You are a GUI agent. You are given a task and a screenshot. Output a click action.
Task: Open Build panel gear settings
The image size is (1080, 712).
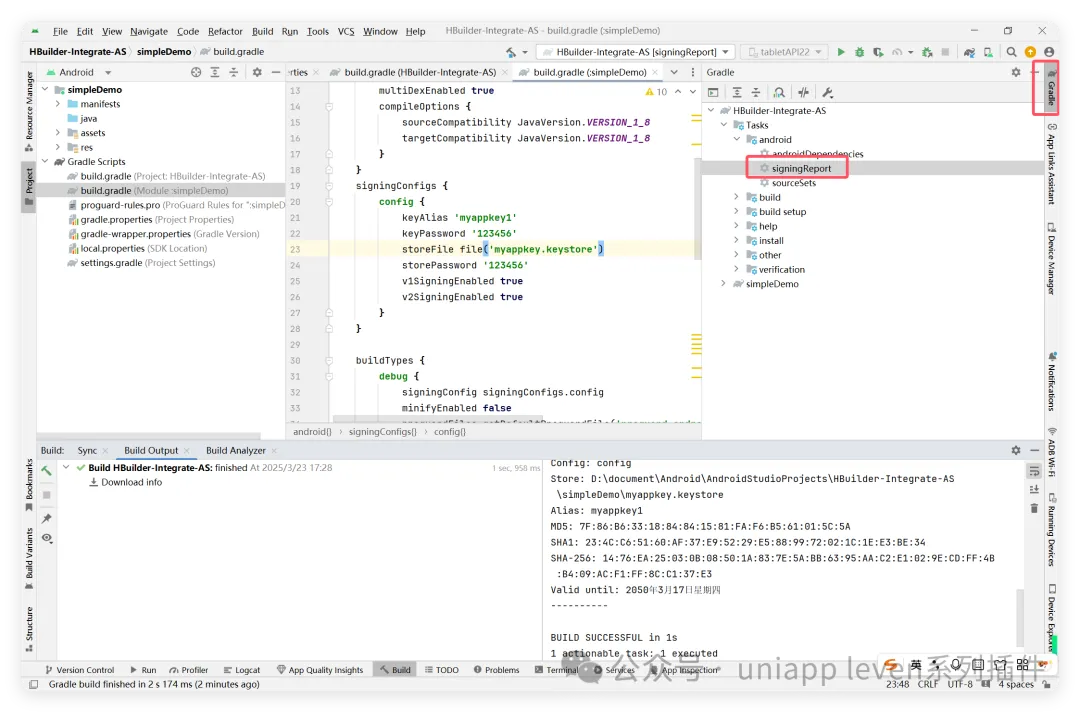point(1016,450)
